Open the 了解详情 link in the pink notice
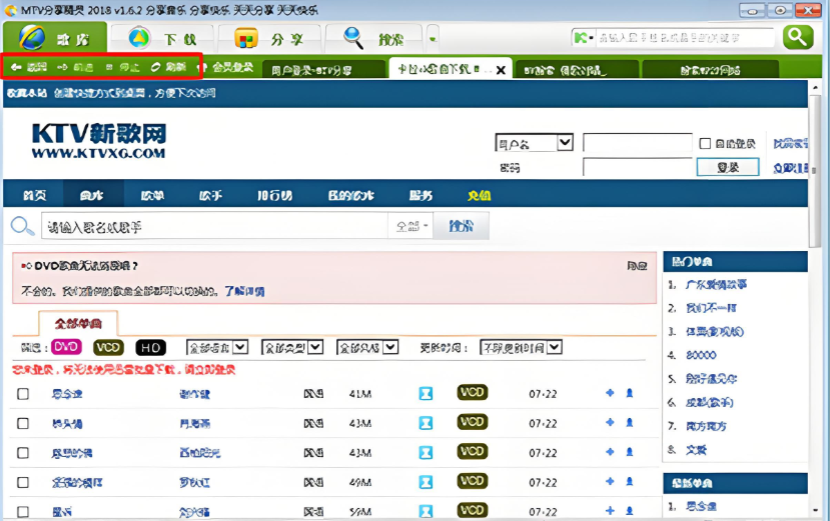 (x=245, y=291)
